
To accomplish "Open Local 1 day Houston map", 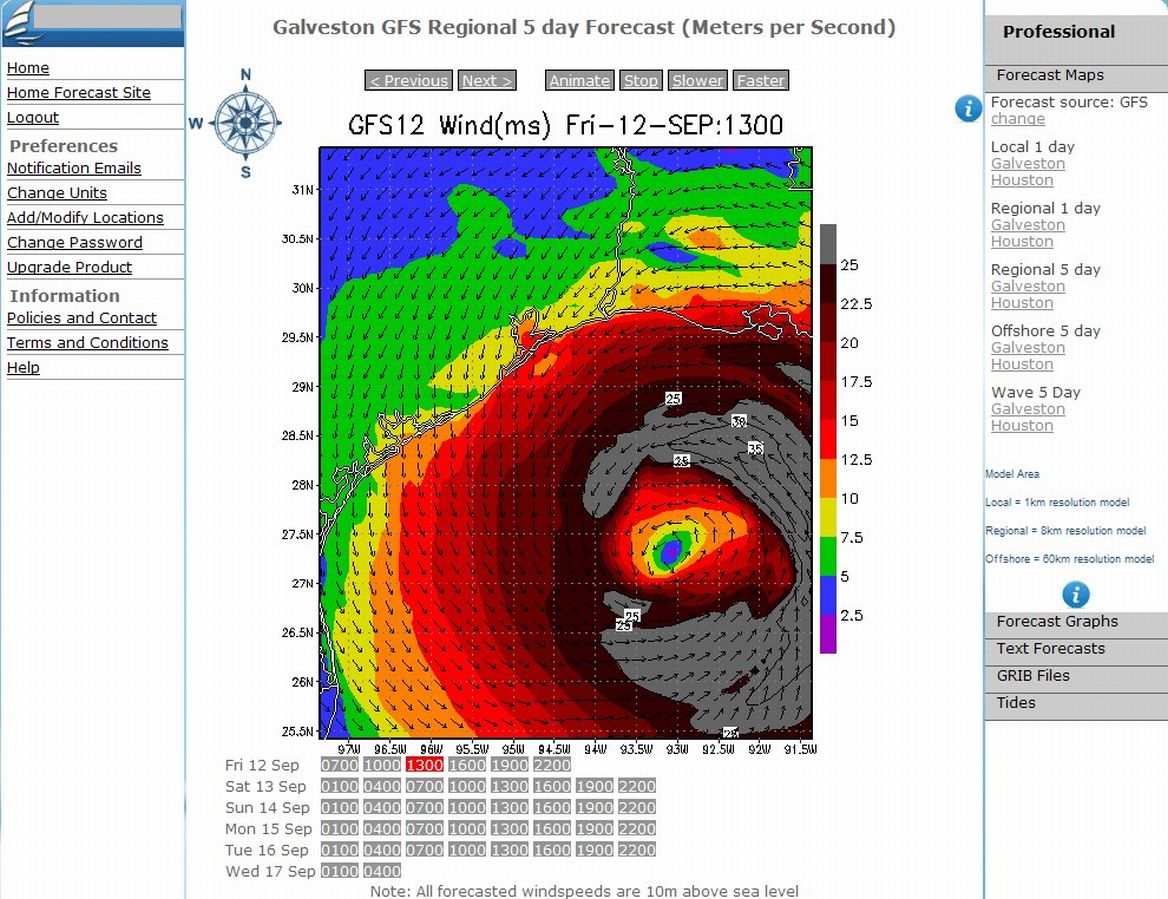I will (1022, 180).
